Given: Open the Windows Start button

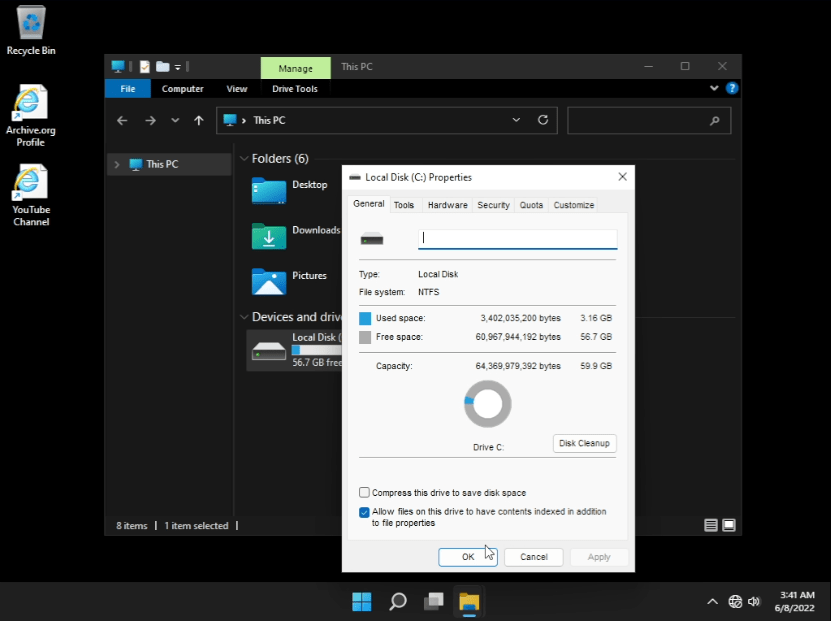Looking at the screenshot, I should click(362, 601).
